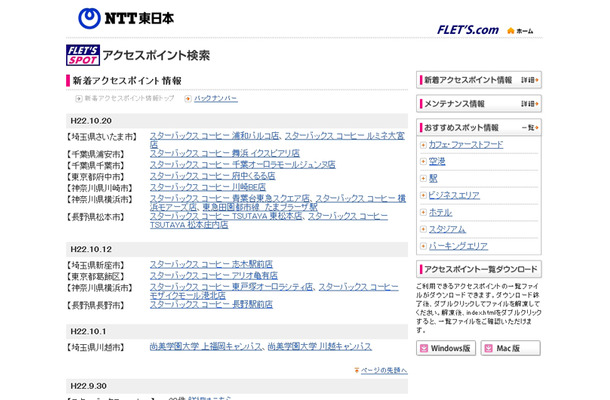
Task: Click the 【千葉県浦安市】 region label
Action: click(x=96, y=154)
